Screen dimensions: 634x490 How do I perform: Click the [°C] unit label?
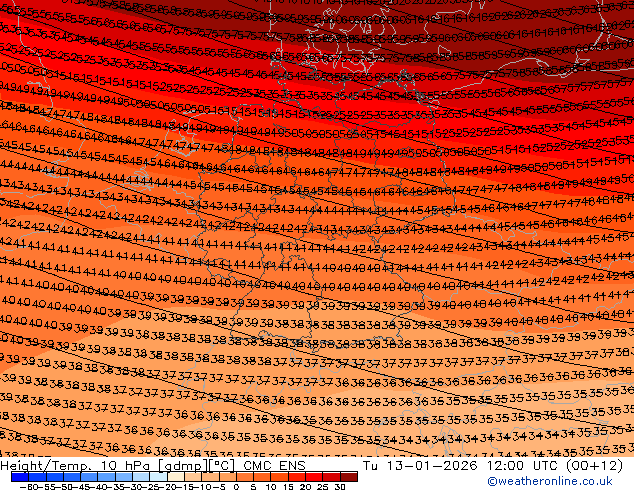[x=221, y=466]
